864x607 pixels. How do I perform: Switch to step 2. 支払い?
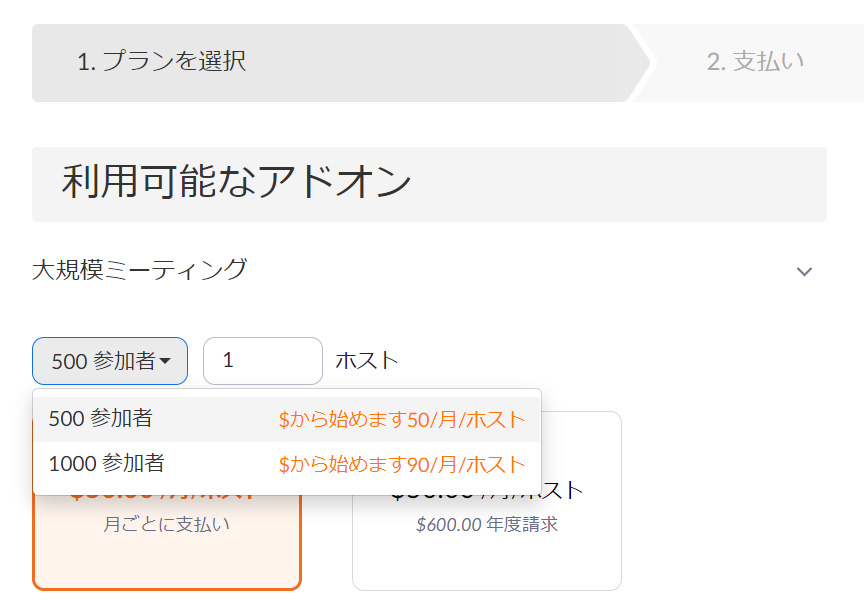click(x=755, y=62)
